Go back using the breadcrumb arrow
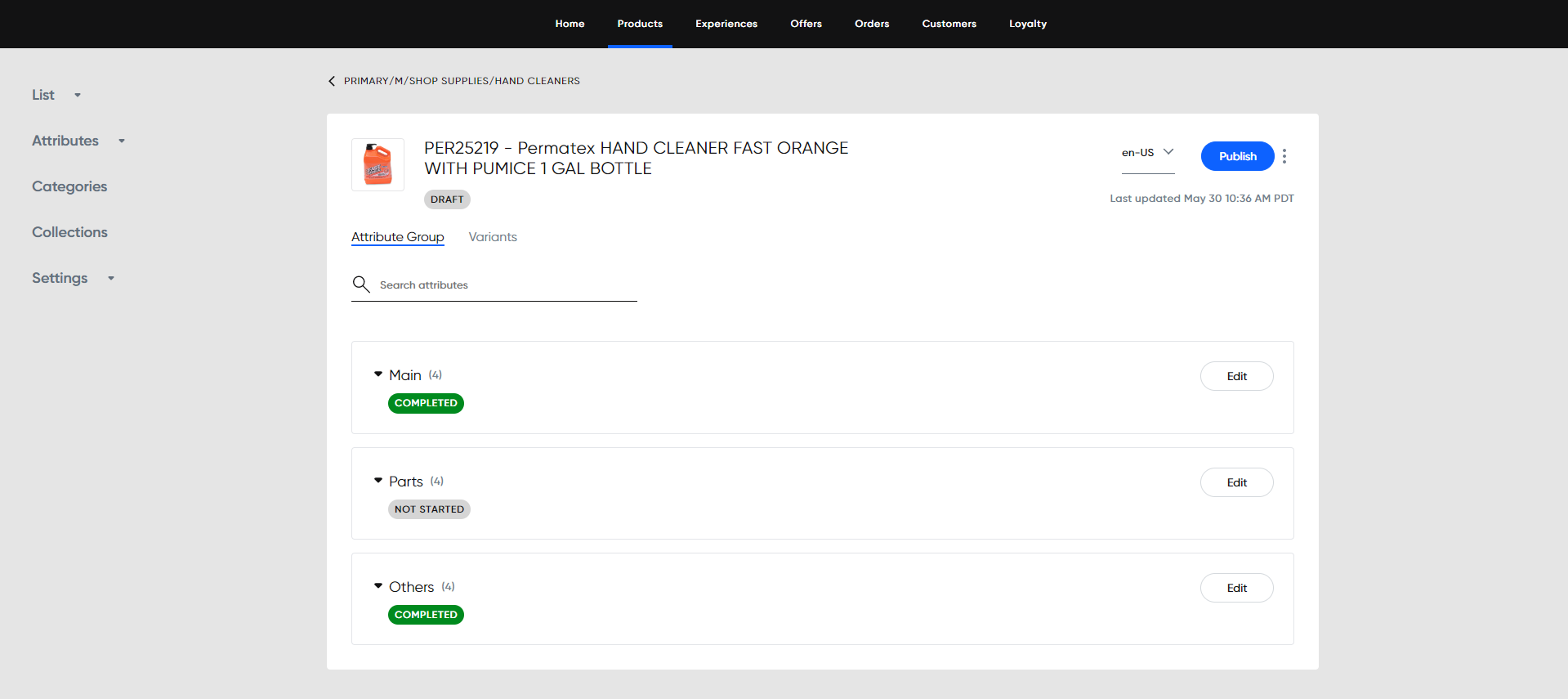This screenshot has width=1568, height=699. [x=332, y=81]
